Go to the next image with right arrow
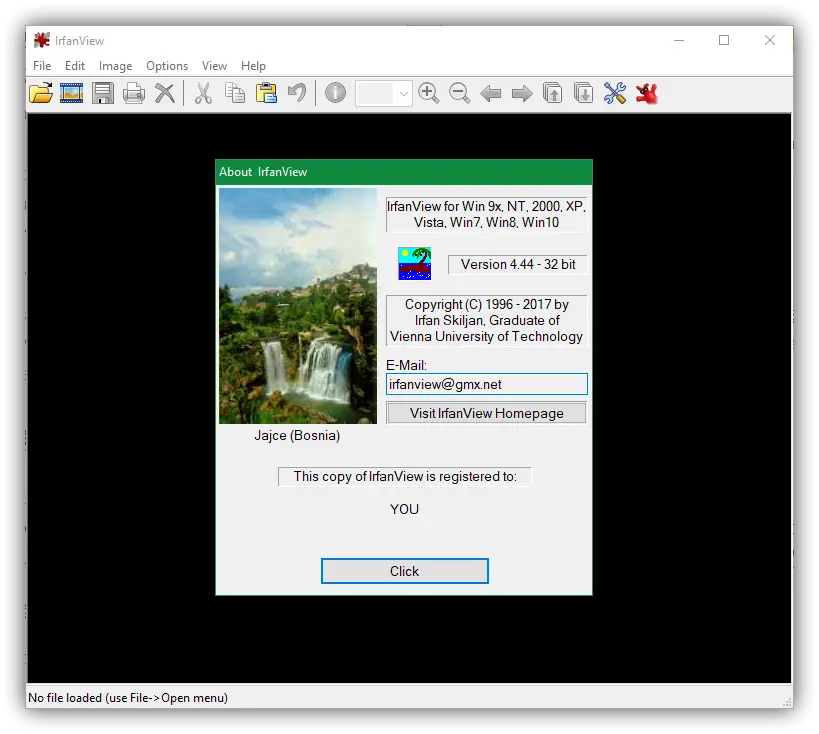Screen dimensions: 819x734 click(522, 94)
